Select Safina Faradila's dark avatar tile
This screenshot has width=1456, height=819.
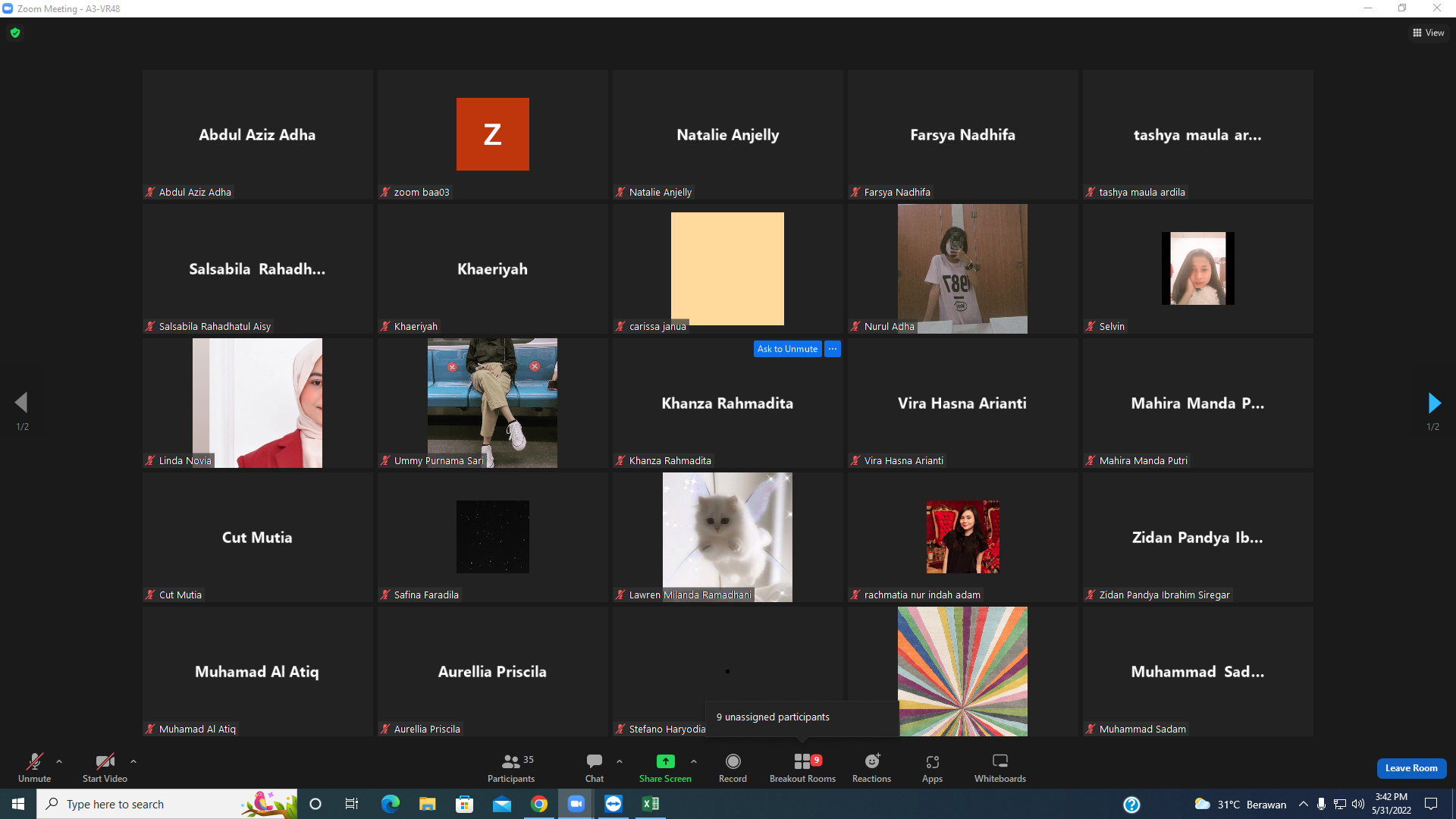[x=493, y=537]
